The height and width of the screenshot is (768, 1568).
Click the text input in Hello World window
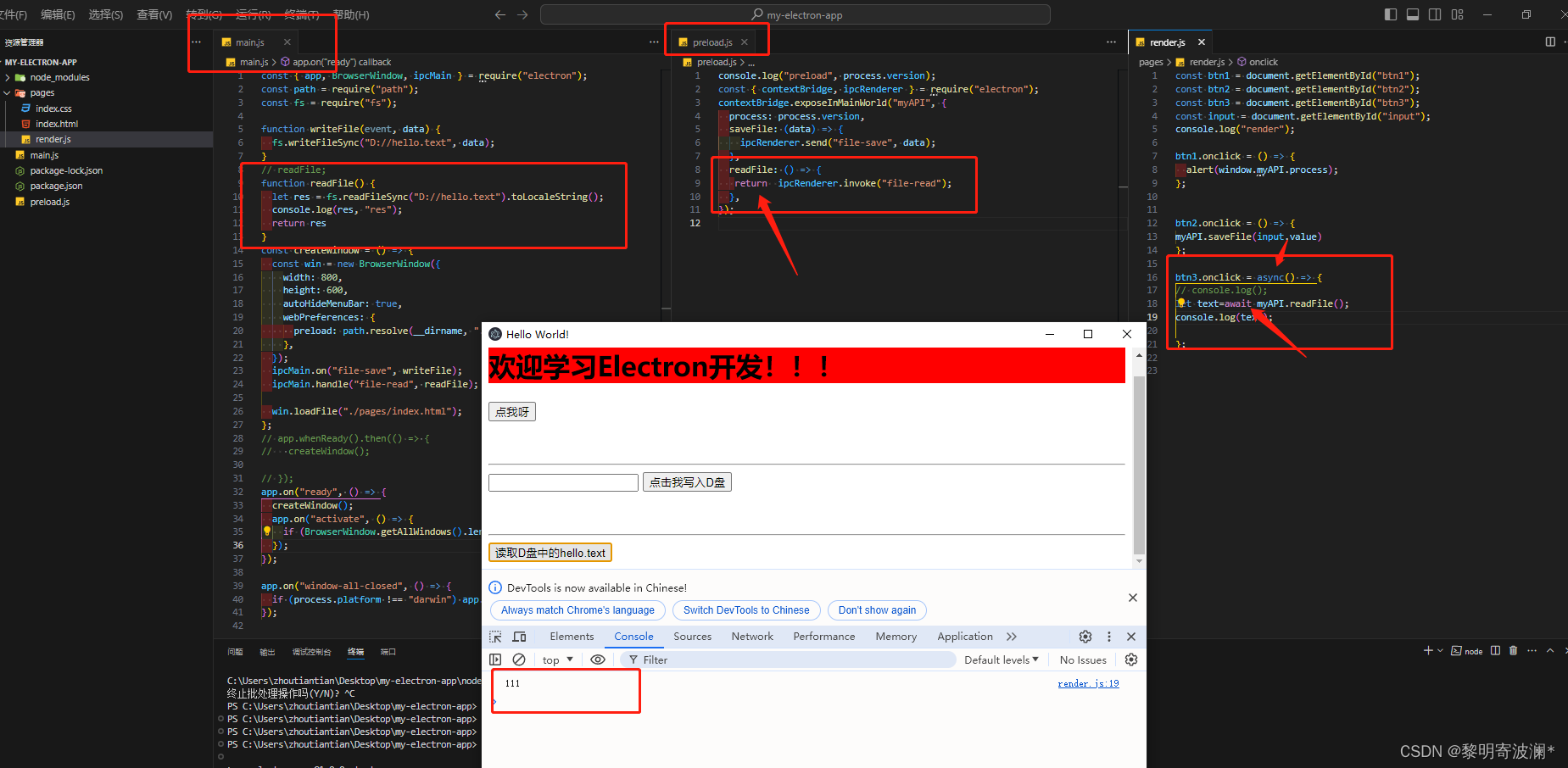[563, 482]
